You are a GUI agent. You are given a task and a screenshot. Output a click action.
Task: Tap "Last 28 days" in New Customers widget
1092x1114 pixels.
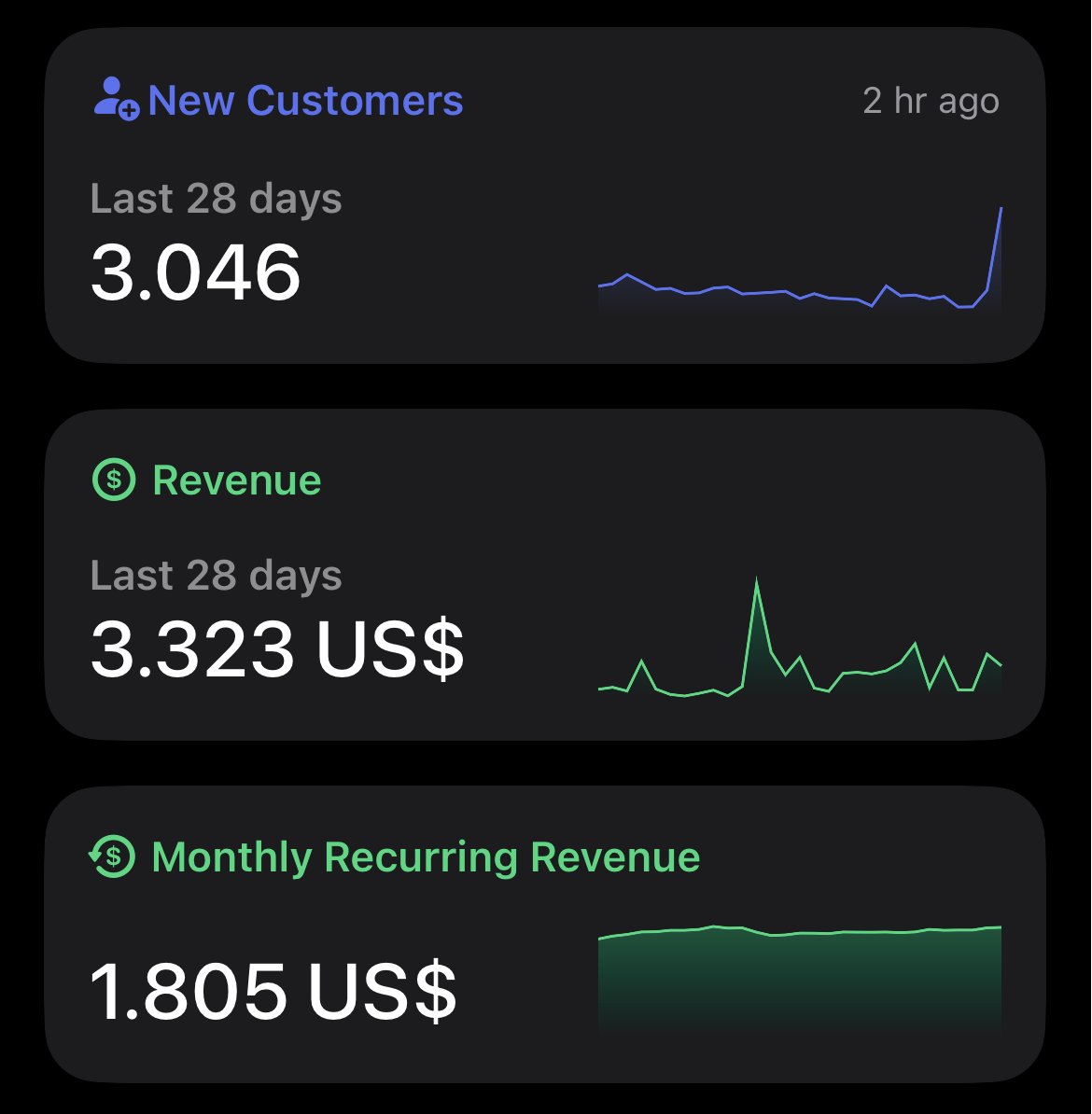(217, 198)
